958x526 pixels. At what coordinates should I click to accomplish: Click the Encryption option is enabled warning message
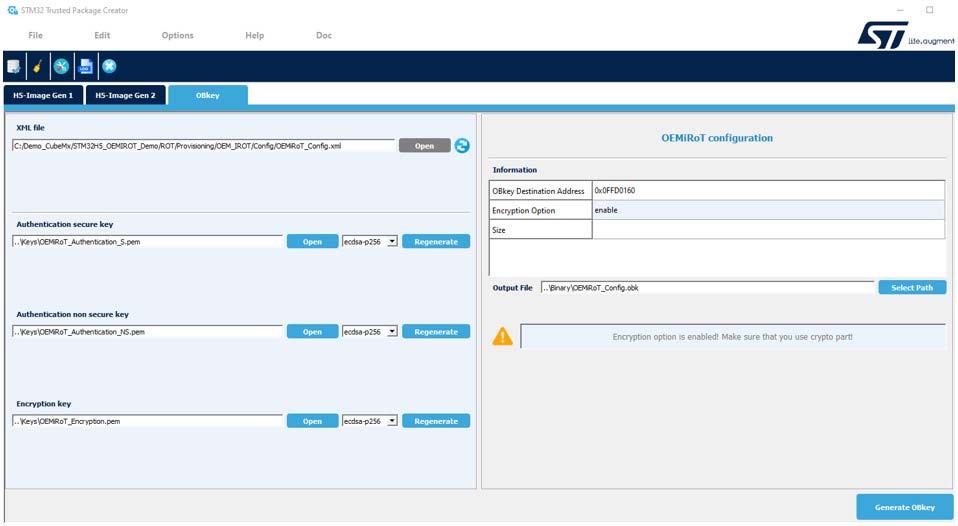(733, 337)
